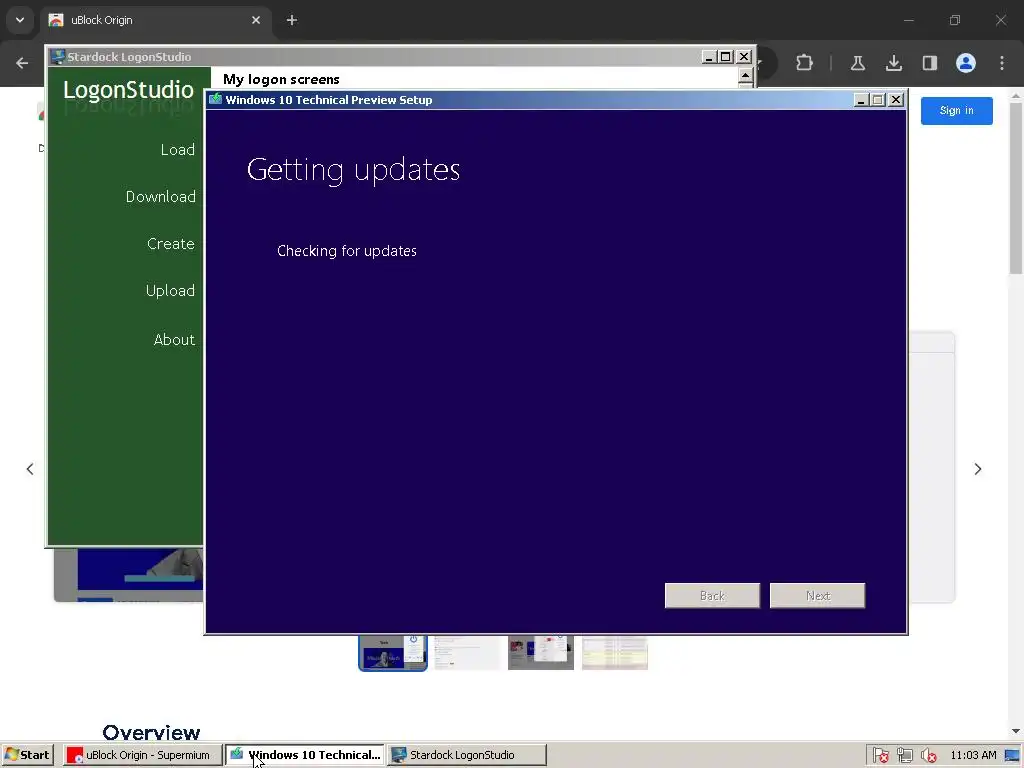Close the uBlock Origin browser tab

[256, 20]
